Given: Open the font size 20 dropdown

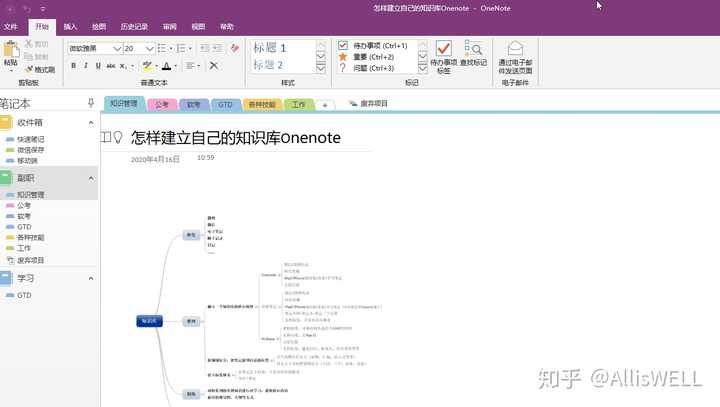Looking at the screenshot, I should (x=150, y=48).
